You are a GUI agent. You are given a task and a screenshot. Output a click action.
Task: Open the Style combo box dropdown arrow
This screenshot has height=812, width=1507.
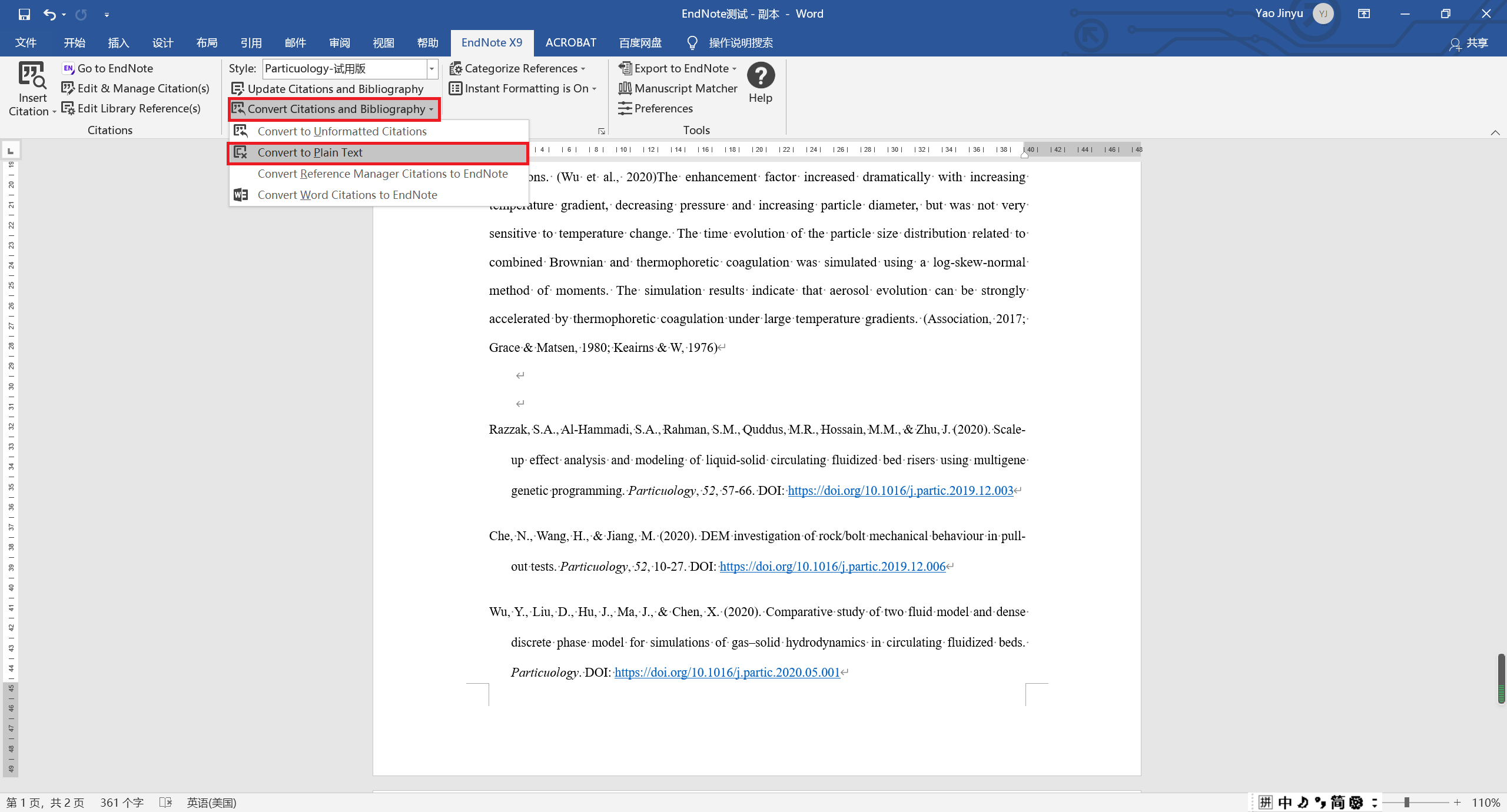click(432, 69)
